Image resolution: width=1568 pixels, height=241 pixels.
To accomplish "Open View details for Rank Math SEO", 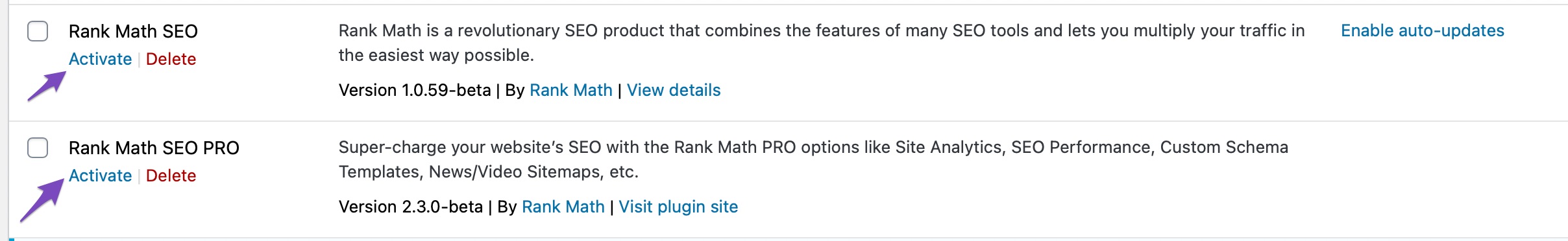I will pyautogui.click(x=674, y=90).
